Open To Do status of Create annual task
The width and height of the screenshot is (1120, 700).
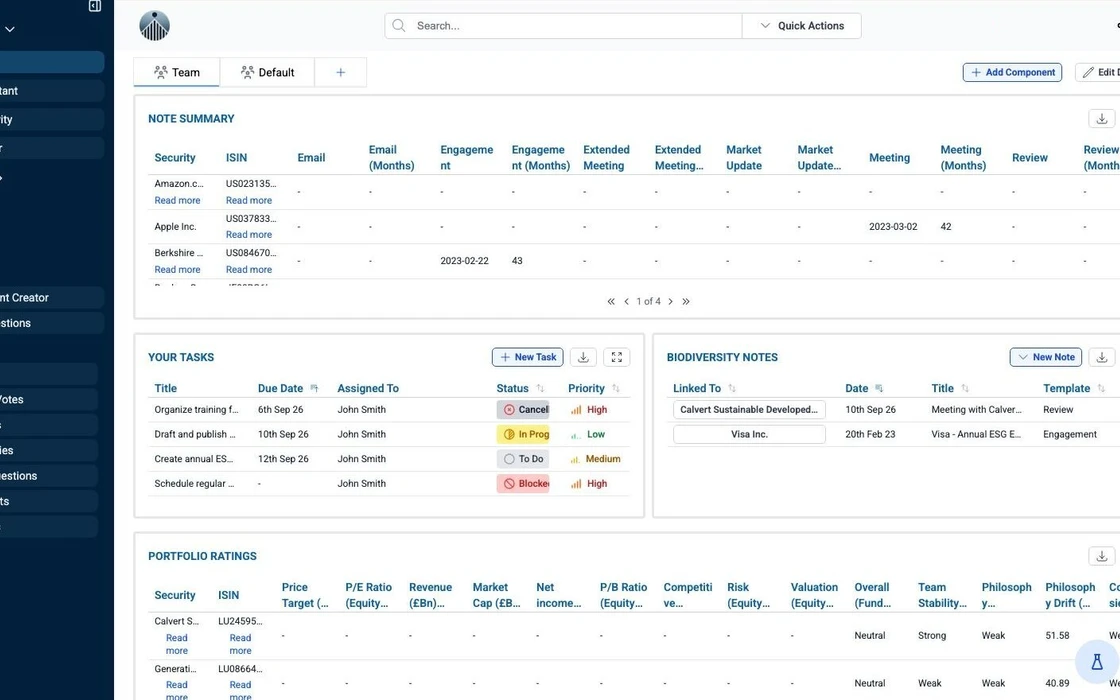coord(523,459)
